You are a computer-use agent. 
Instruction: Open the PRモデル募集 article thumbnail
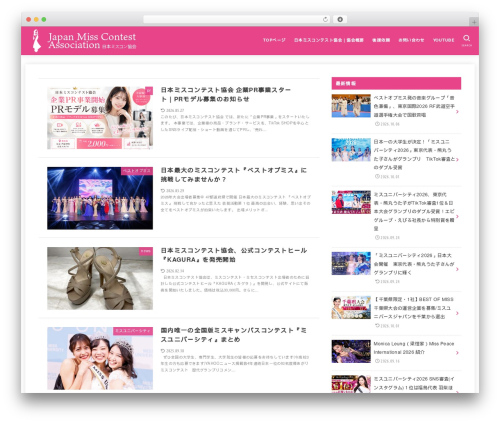tap(100, 118)
